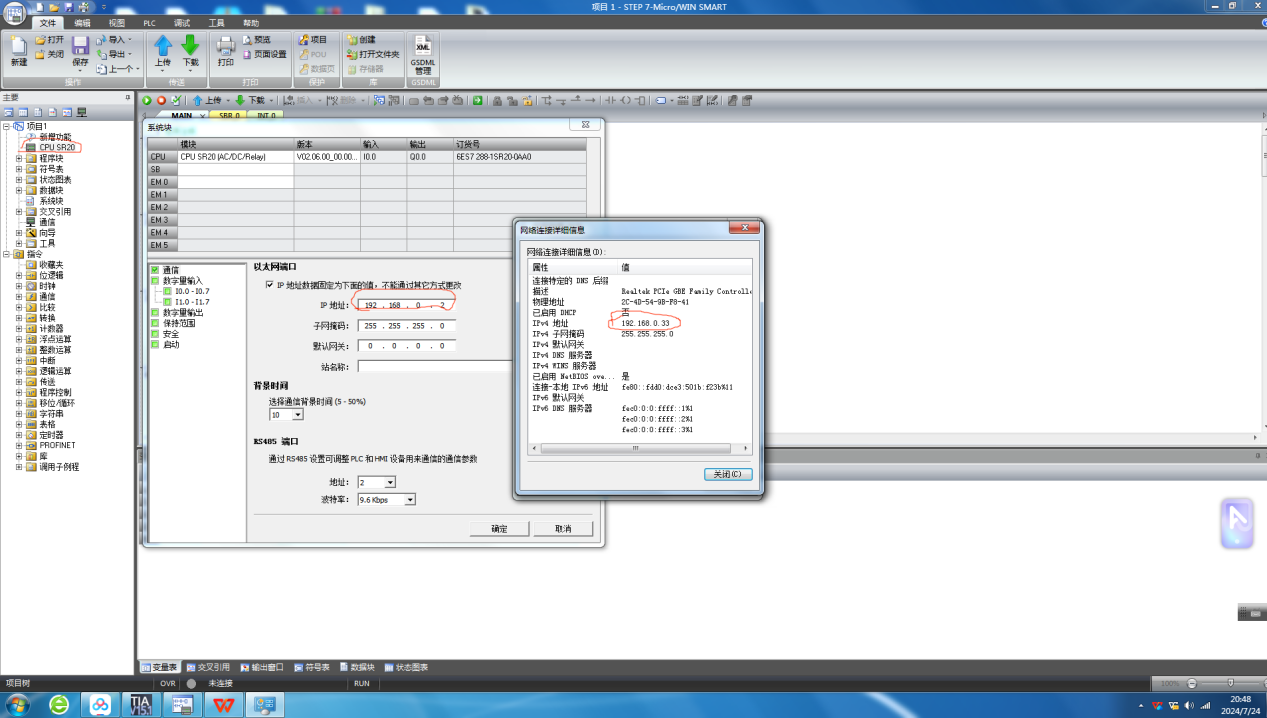
Task: Click the 站名称 input field
Action: click(434, 366)
